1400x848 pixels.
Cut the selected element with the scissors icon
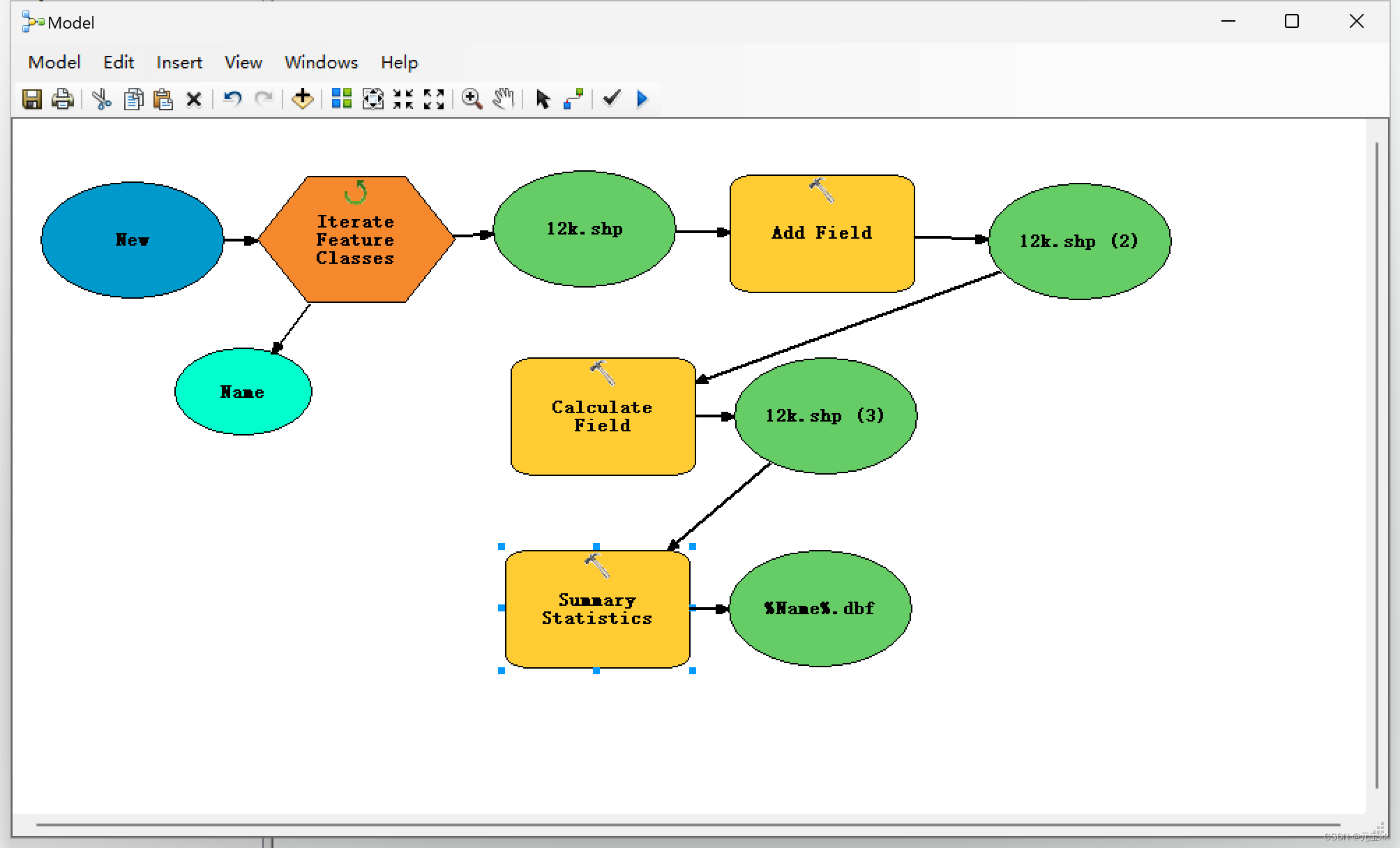[102, 99]
